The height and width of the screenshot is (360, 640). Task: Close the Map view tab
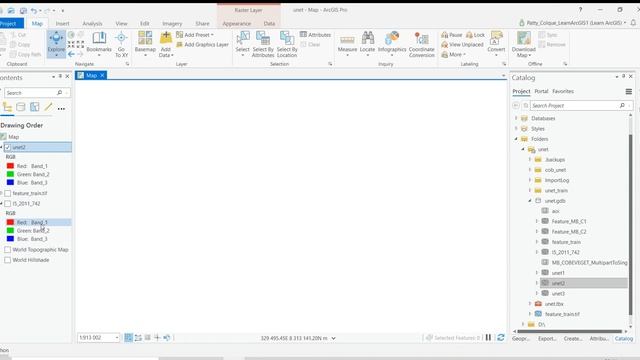coord(102,76)
